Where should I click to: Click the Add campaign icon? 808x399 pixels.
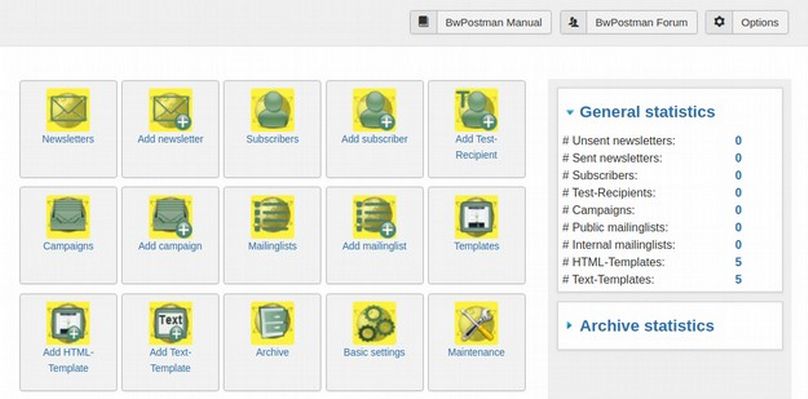pyautogui.click(x=171, y=217)
